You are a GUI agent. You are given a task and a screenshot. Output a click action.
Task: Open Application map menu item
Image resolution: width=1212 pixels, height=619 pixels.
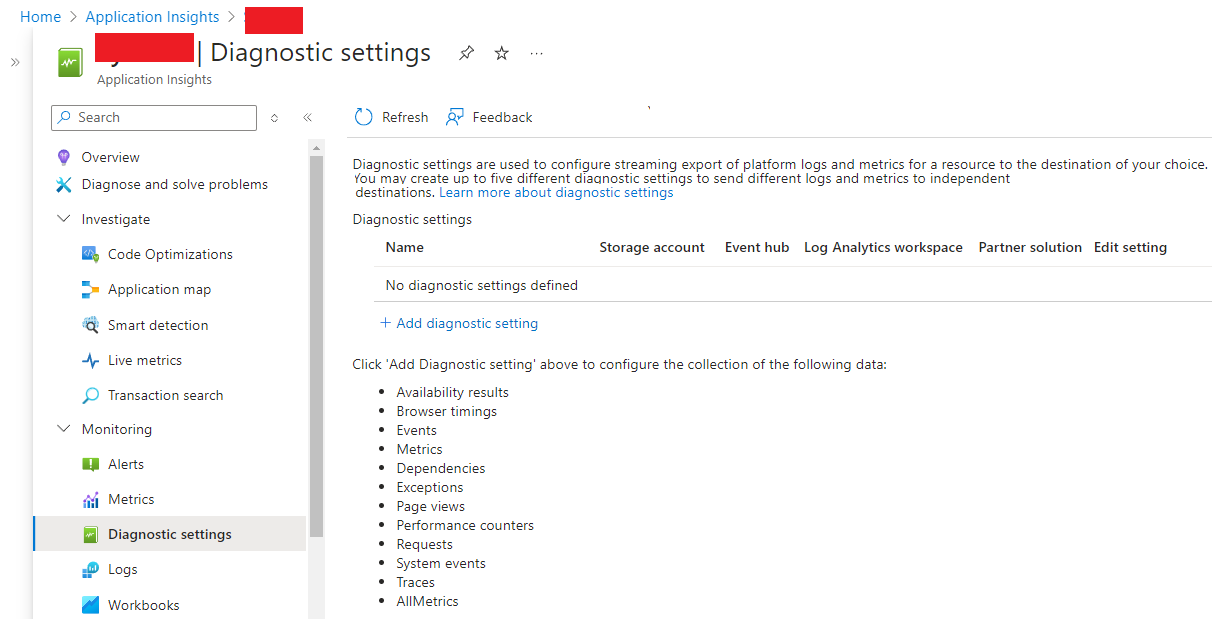[159, 289]
